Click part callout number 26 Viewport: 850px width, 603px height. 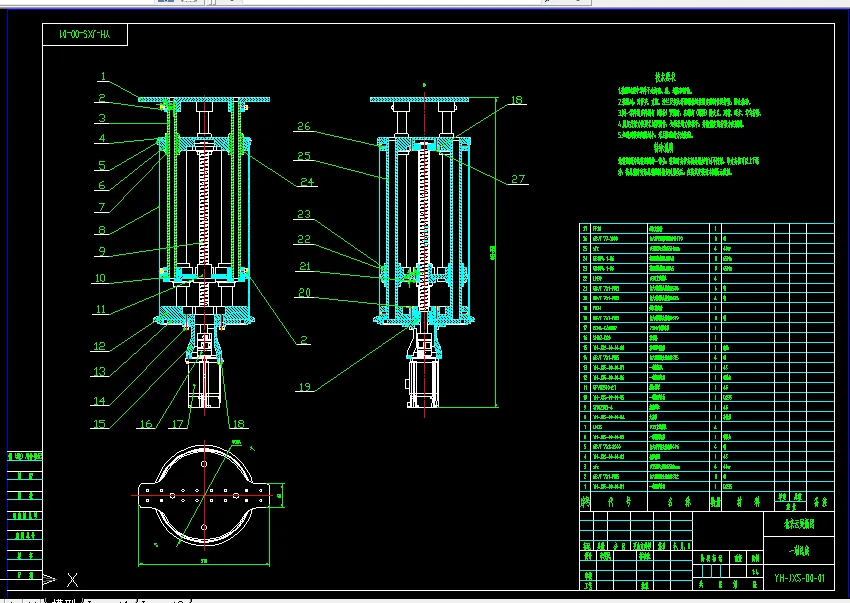(304, 126)
